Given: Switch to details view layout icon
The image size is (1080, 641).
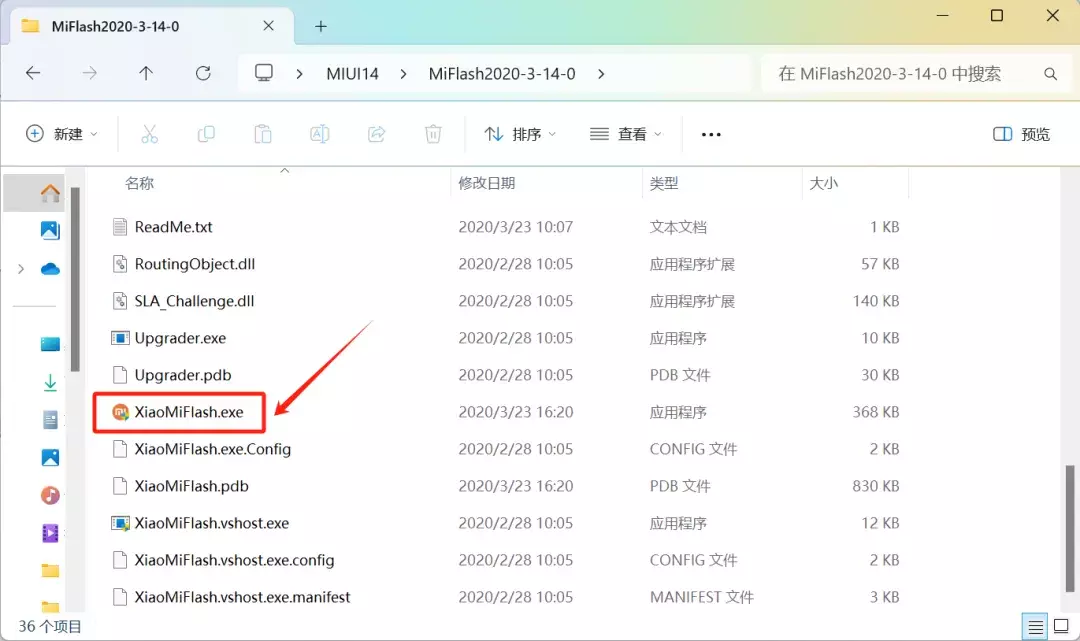Looking at the screenshot, I should click(x=1035, y=627).
